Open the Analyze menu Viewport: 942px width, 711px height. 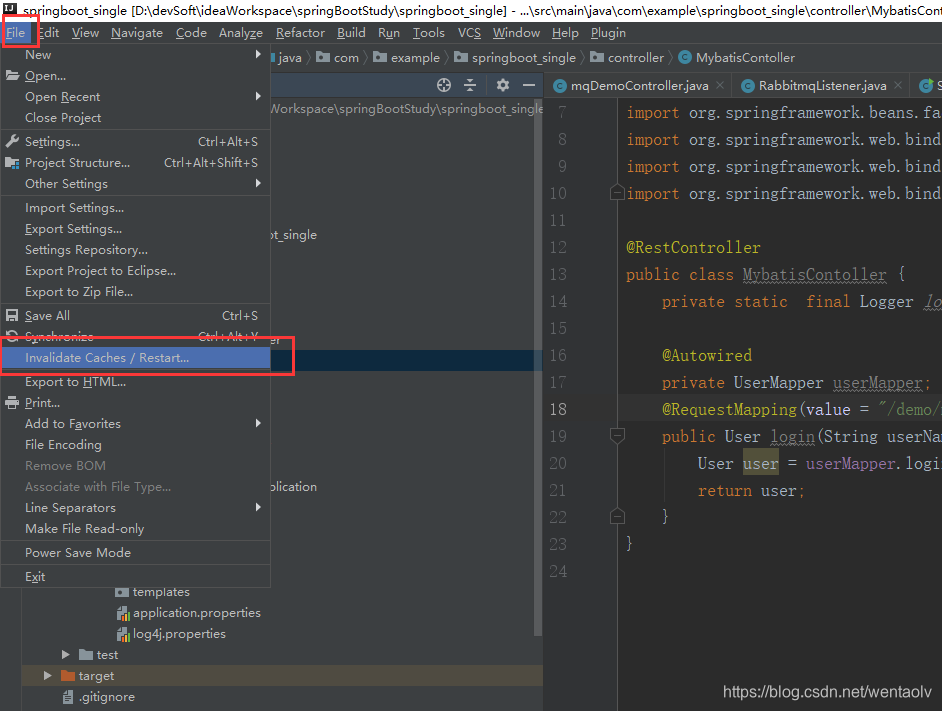tap(241, 33)
